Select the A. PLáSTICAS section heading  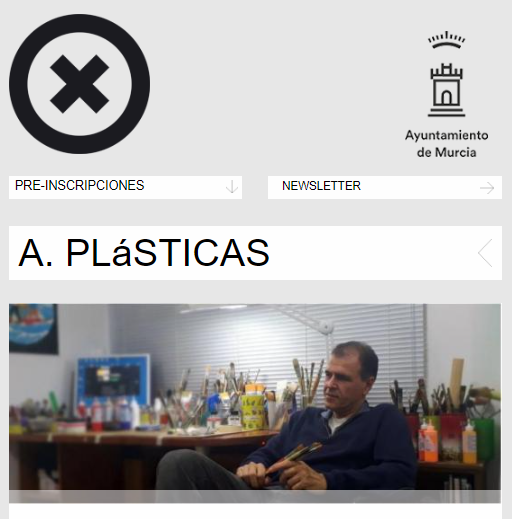point(144,253)
